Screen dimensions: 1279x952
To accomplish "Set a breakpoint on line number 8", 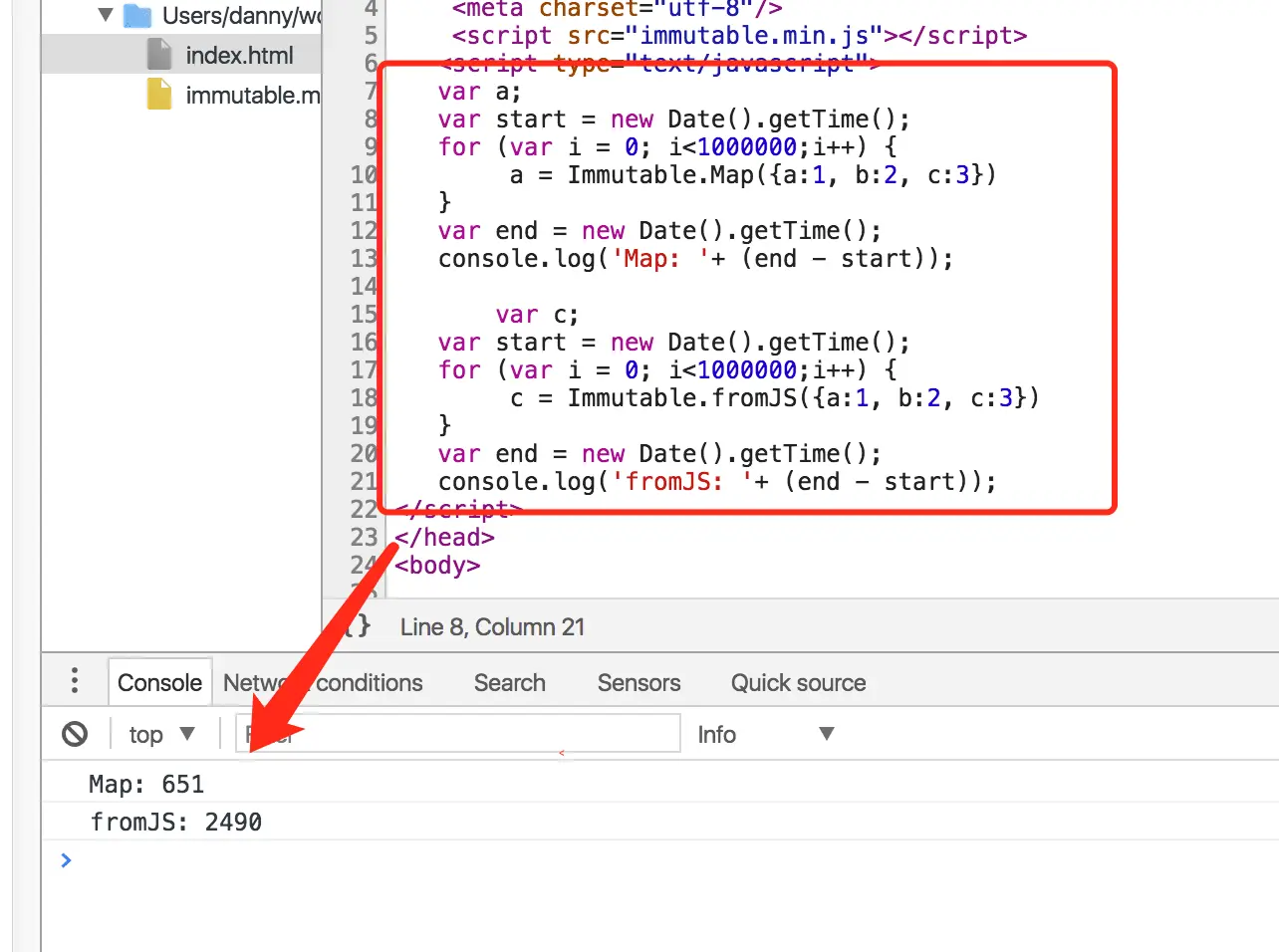I will [x=371, y=119].
